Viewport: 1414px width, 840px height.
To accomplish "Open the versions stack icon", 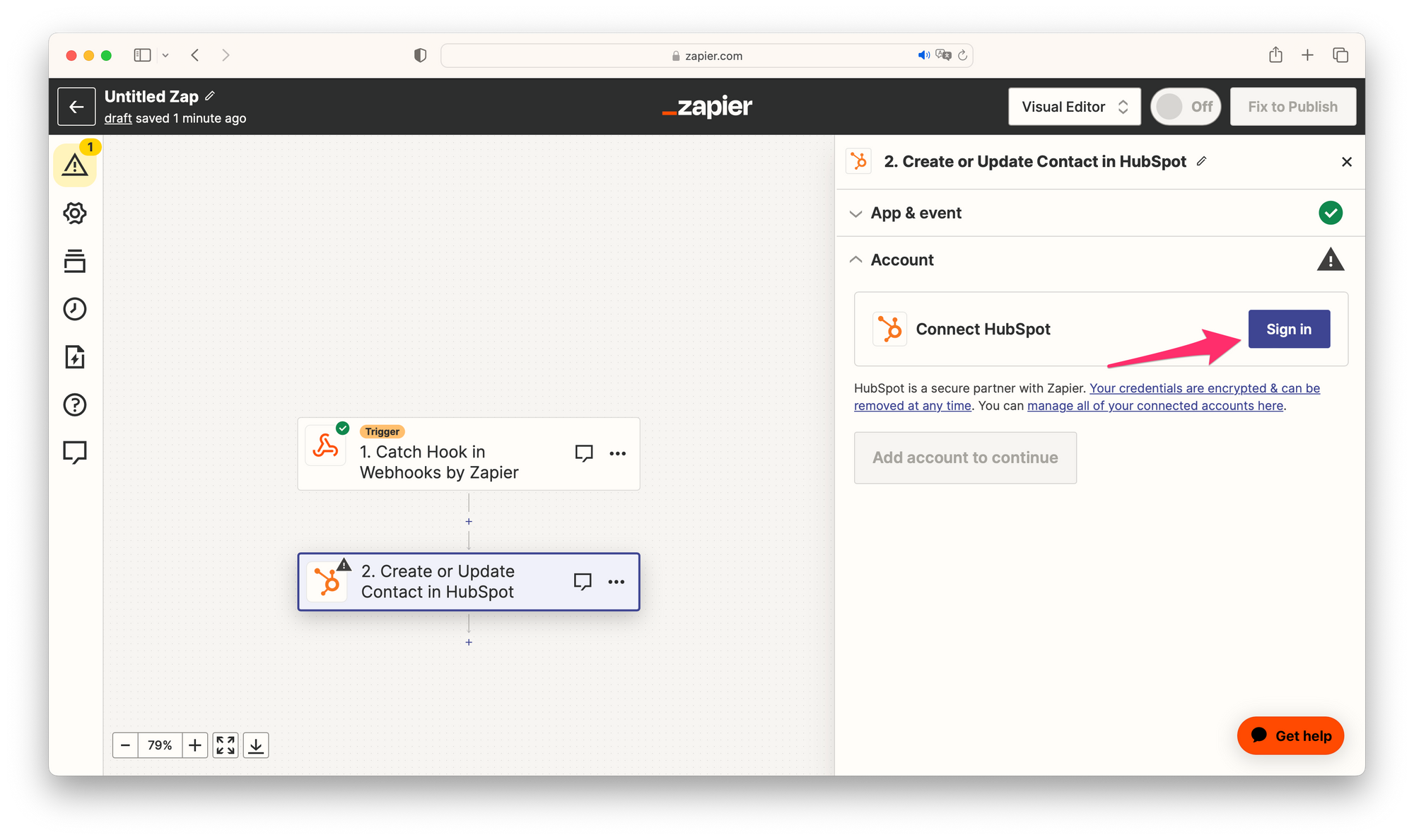I will point(75,261).
